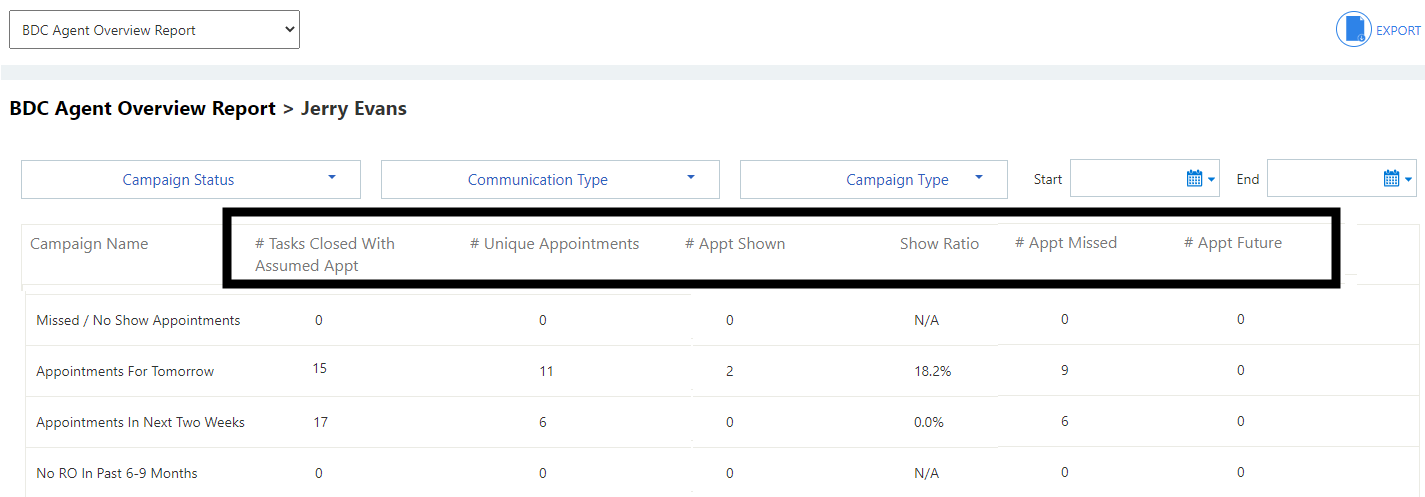Click inside the End date field
The height and width of the screenshot is (497, 1425).
(x=1323, y=179)
